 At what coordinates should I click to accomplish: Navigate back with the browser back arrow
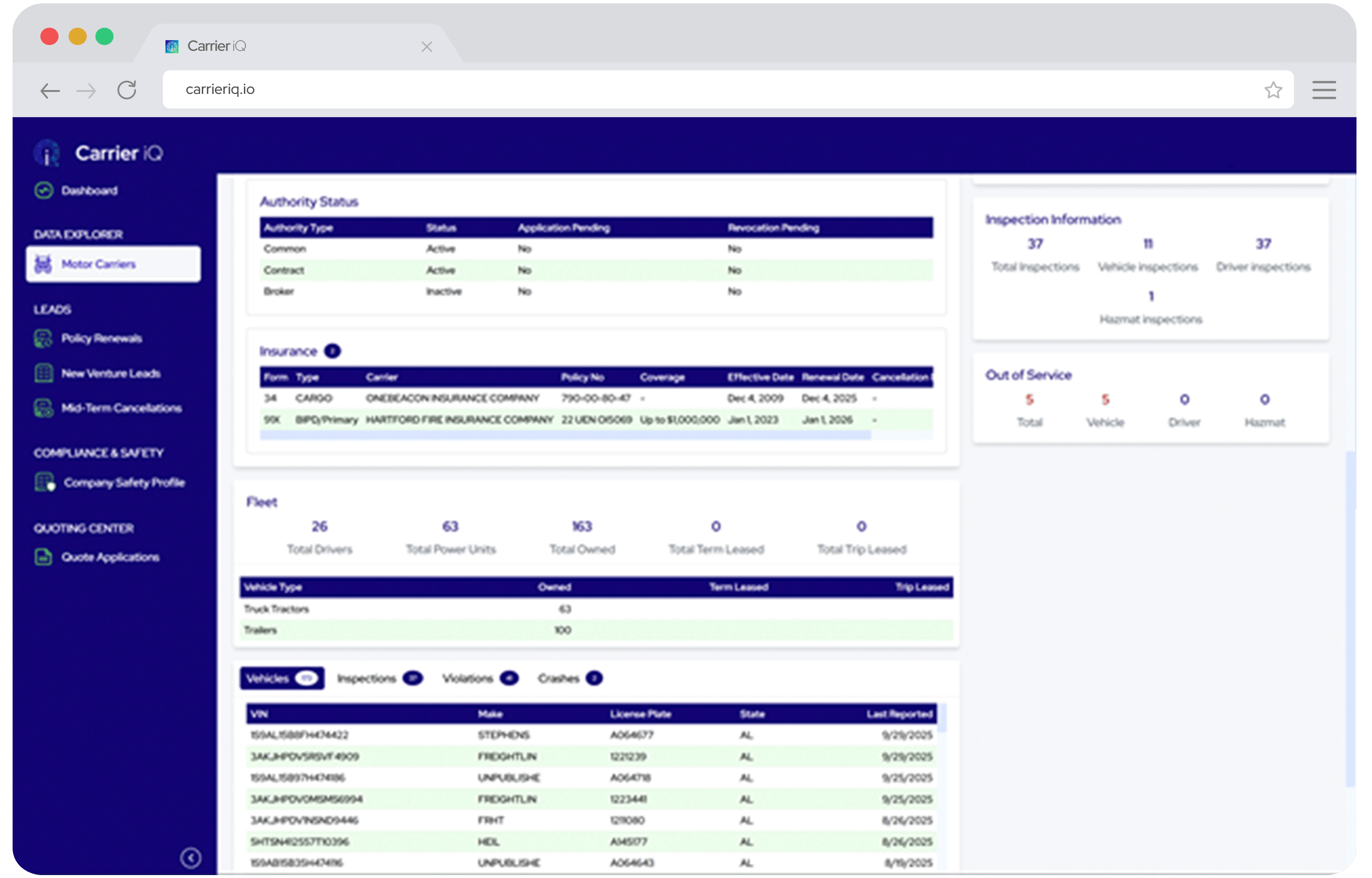click(49, 90)
